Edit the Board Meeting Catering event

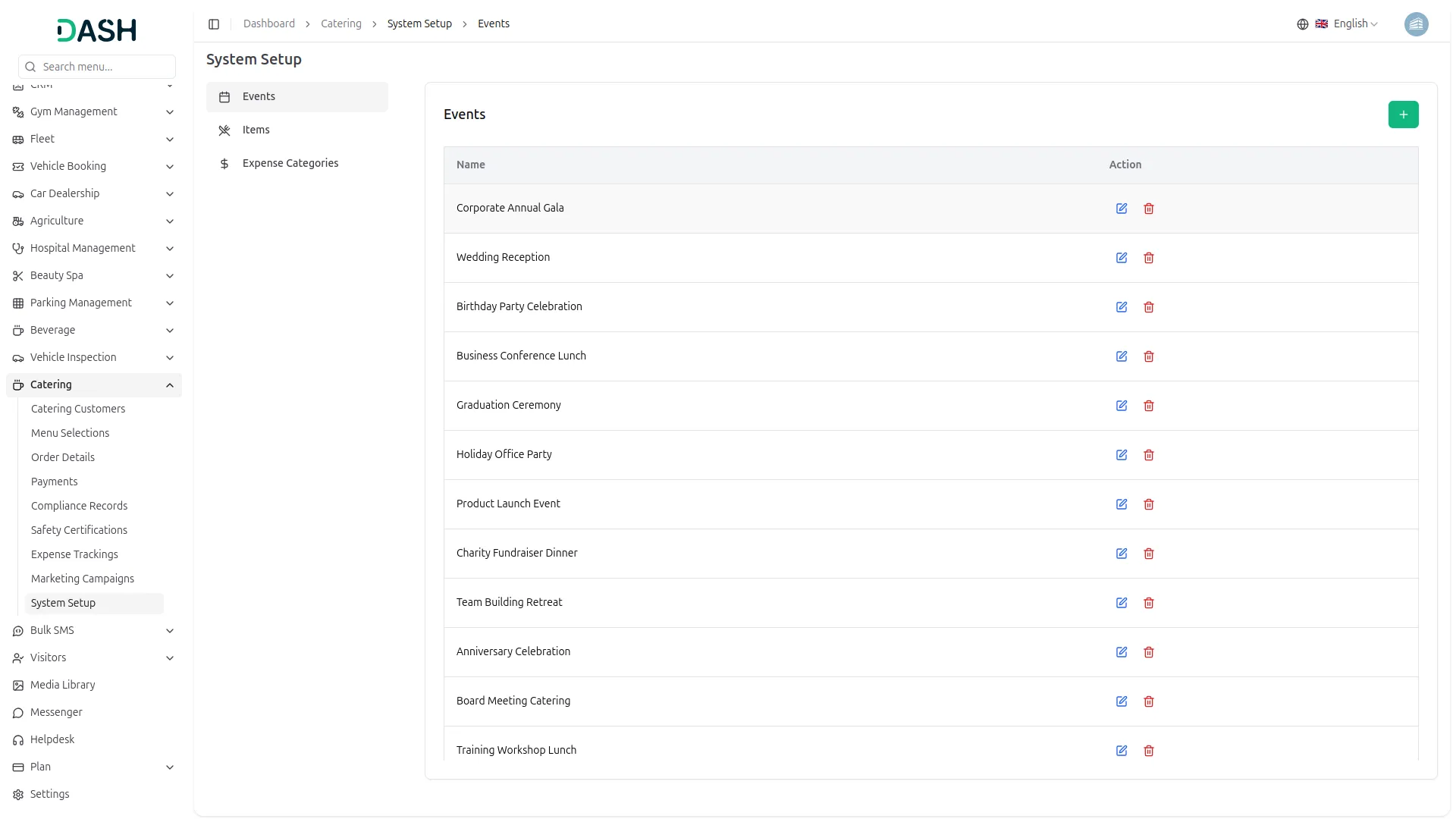1122,701
